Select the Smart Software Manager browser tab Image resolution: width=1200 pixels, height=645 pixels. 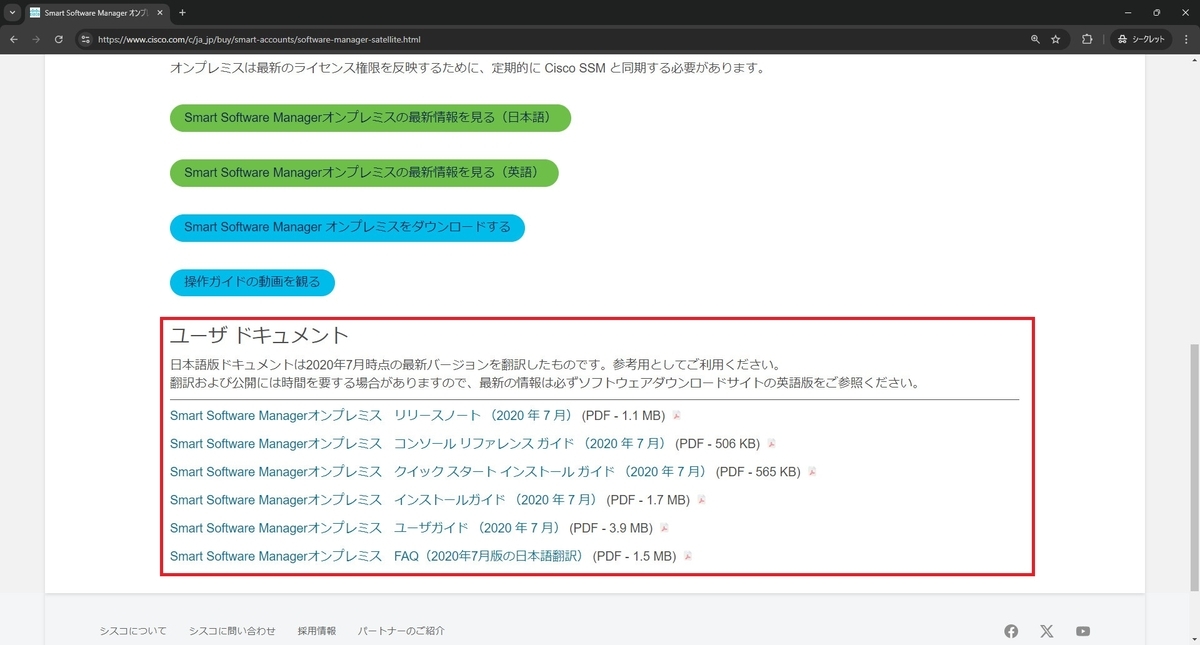90,13
